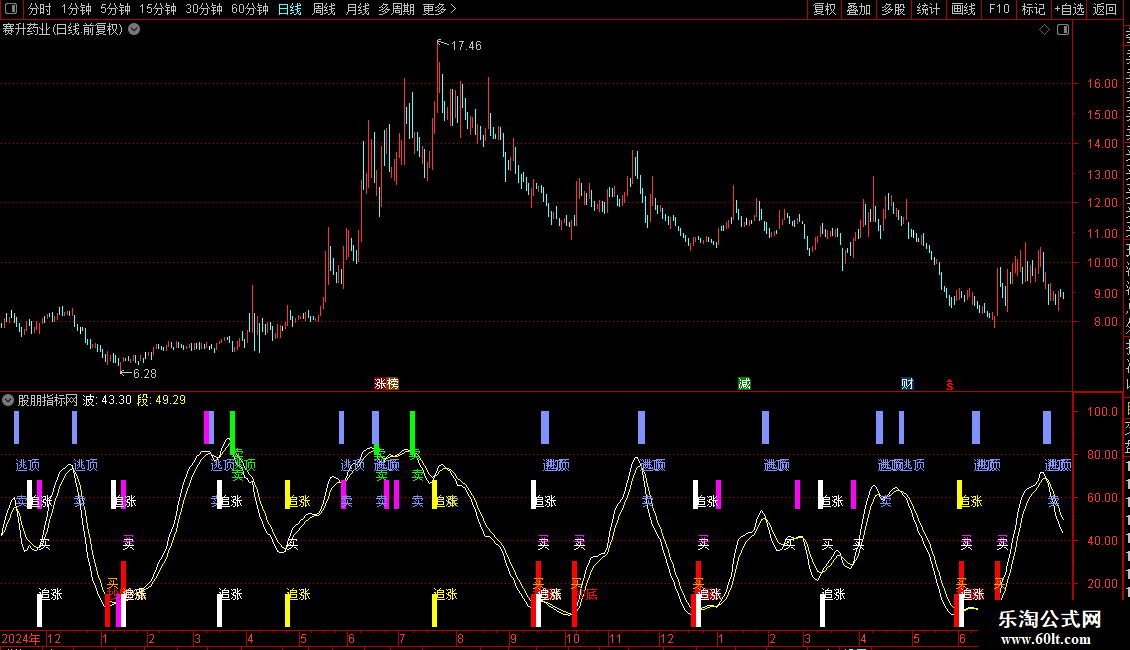Open F10 company information
Image resolution: width=1130 pixels, height=650 pixels.
[x=999, y=9]
